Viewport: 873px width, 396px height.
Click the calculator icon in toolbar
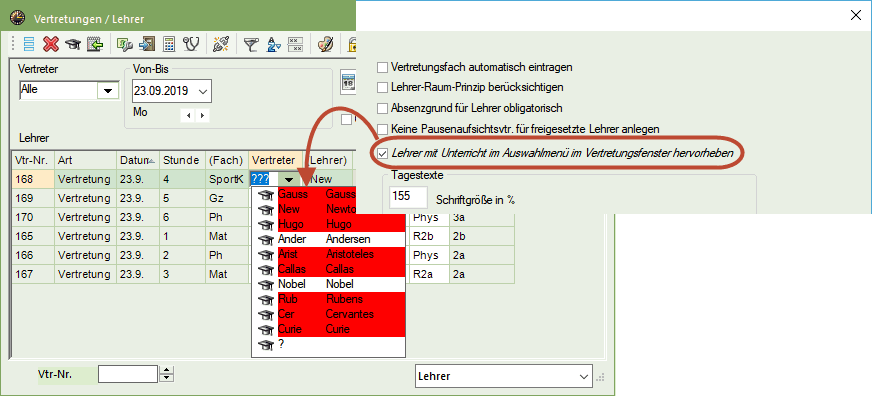pyautogui.click(x=170, y=44)
